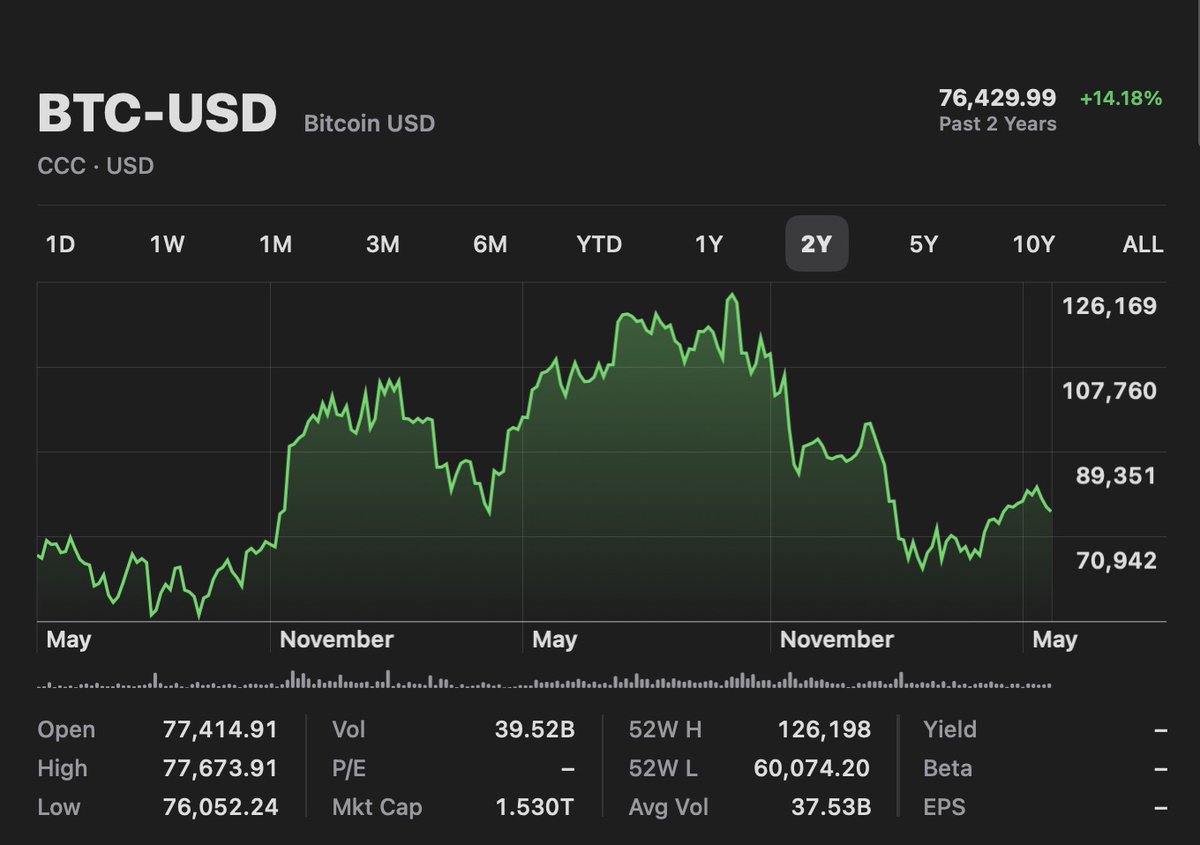Click the BTC-USD ticker title

[x=157, y=114]
